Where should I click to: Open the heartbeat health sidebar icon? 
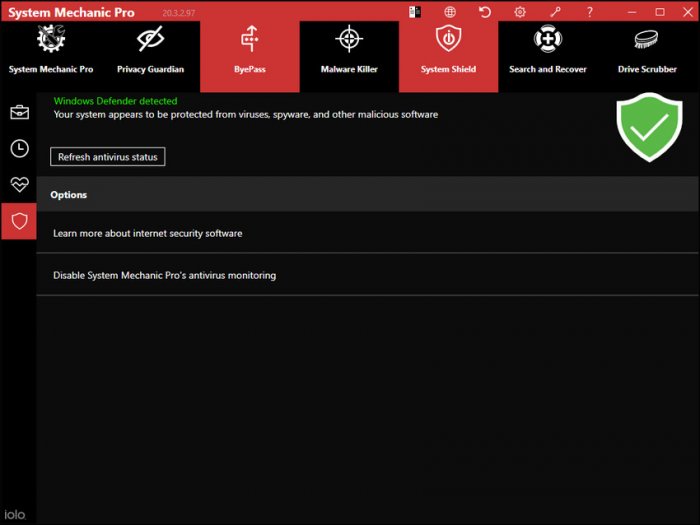coord(20,184)
